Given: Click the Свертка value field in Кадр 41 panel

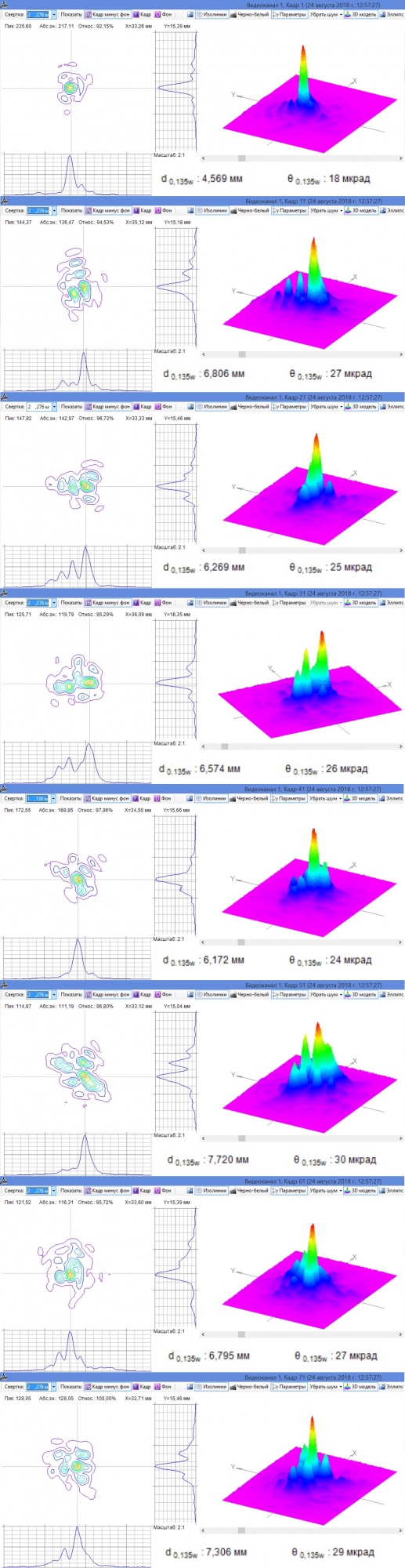Looking at the screenshot, I should 38,798.
